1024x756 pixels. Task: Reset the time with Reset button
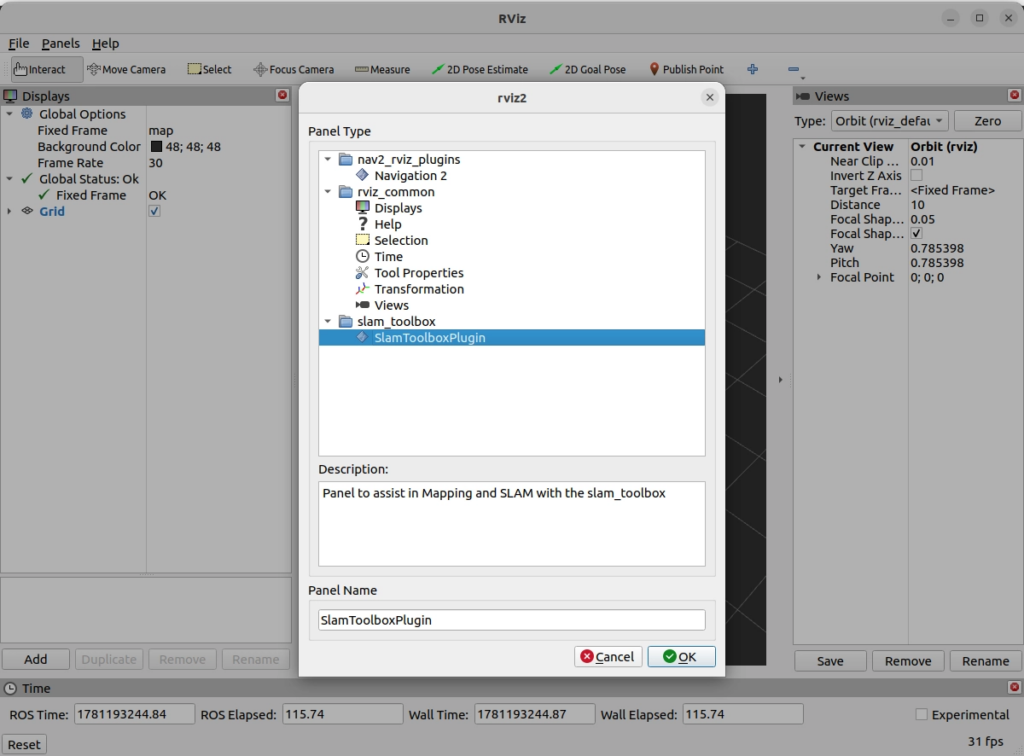point(24,744)
